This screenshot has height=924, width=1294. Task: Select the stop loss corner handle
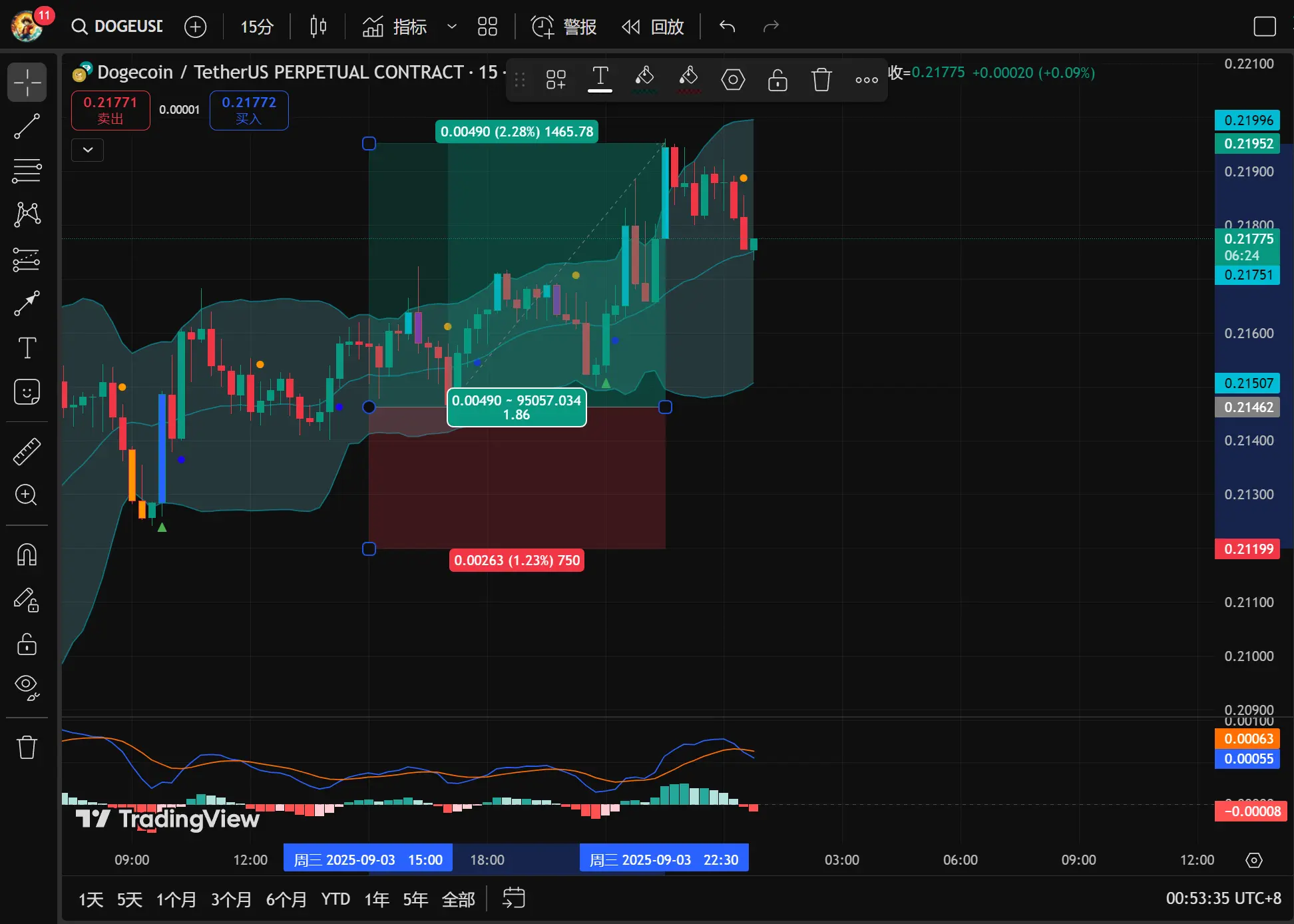369,549
